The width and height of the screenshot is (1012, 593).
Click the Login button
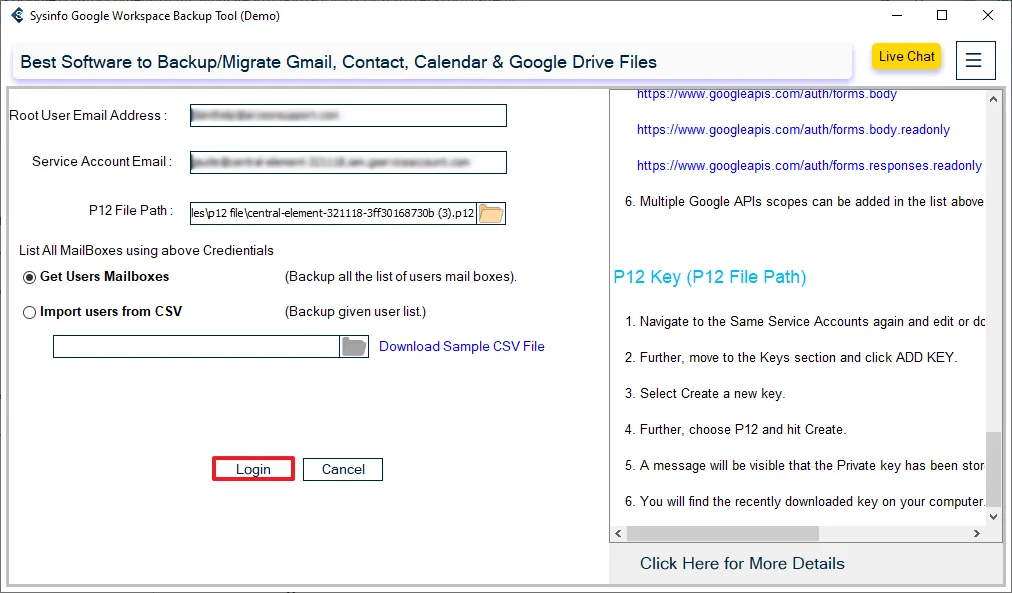pos(253,469)
